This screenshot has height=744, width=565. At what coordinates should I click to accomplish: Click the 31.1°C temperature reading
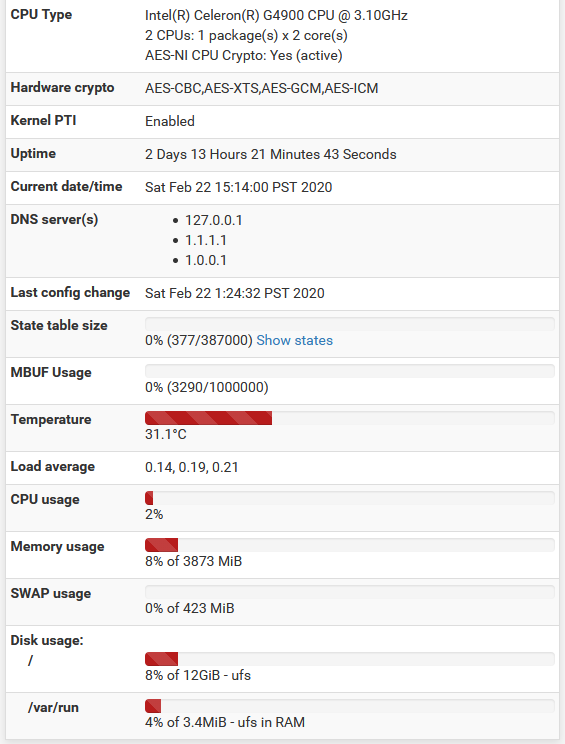(x=166, y=434)
